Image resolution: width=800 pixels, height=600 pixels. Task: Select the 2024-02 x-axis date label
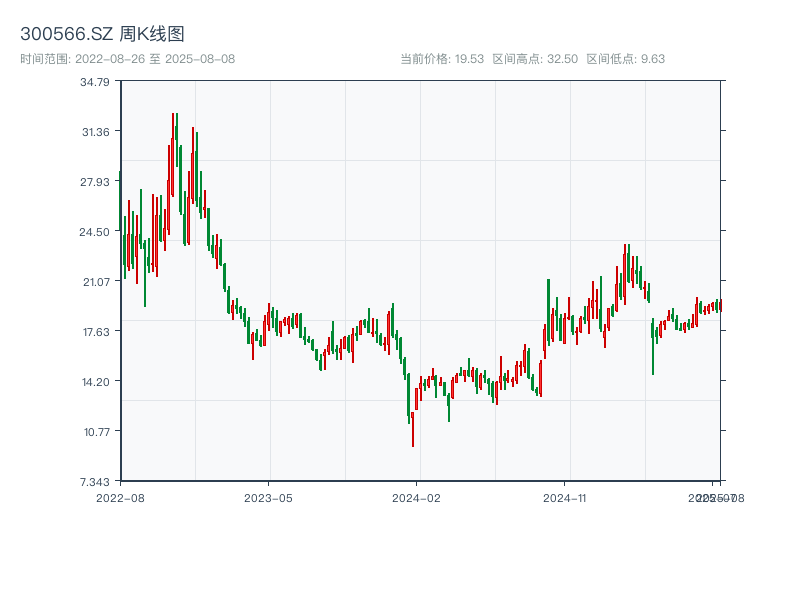[x=416, y=497]
